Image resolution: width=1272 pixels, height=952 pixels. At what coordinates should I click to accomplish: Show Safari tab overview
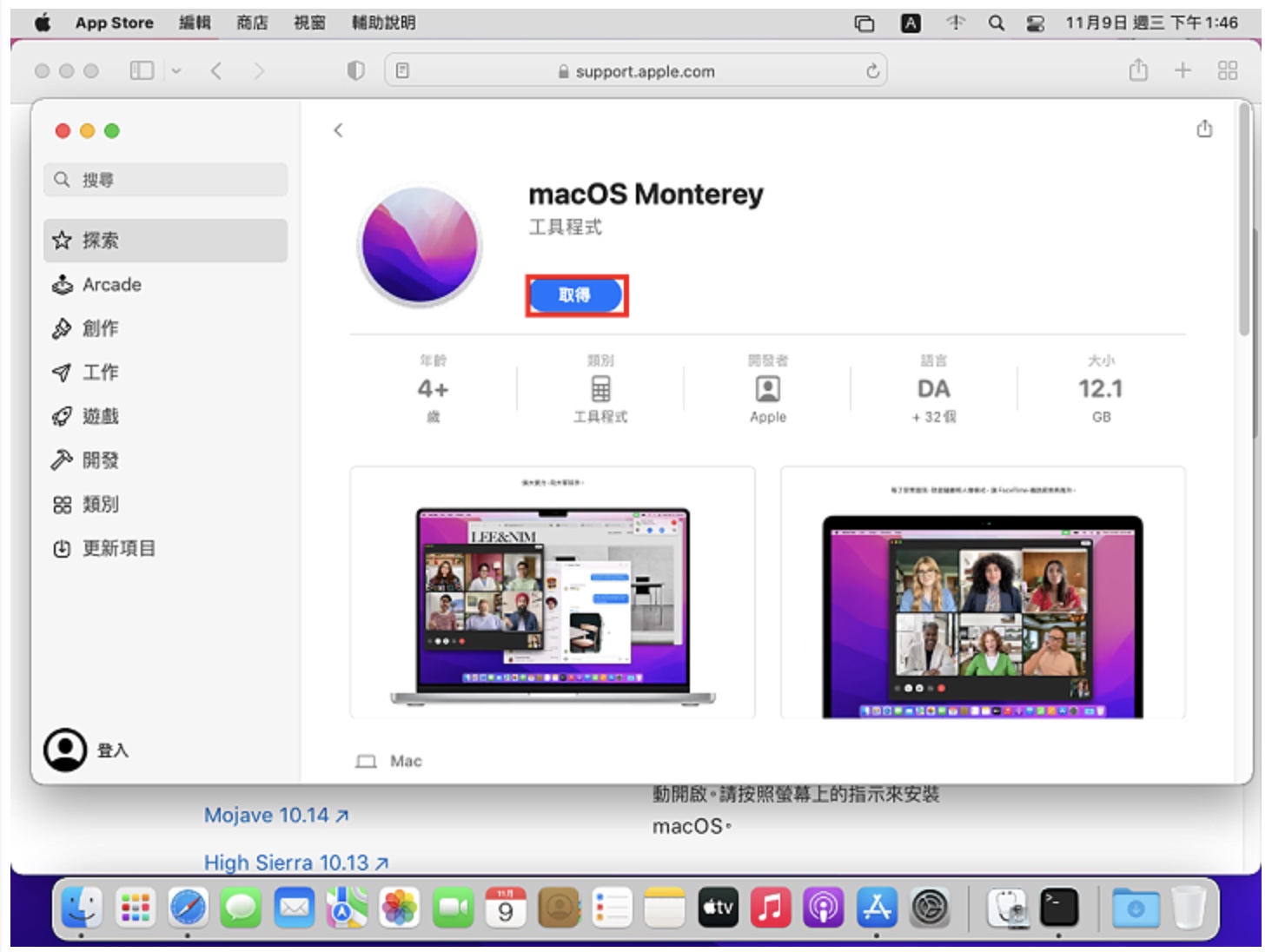click(x=1228, y=71)
